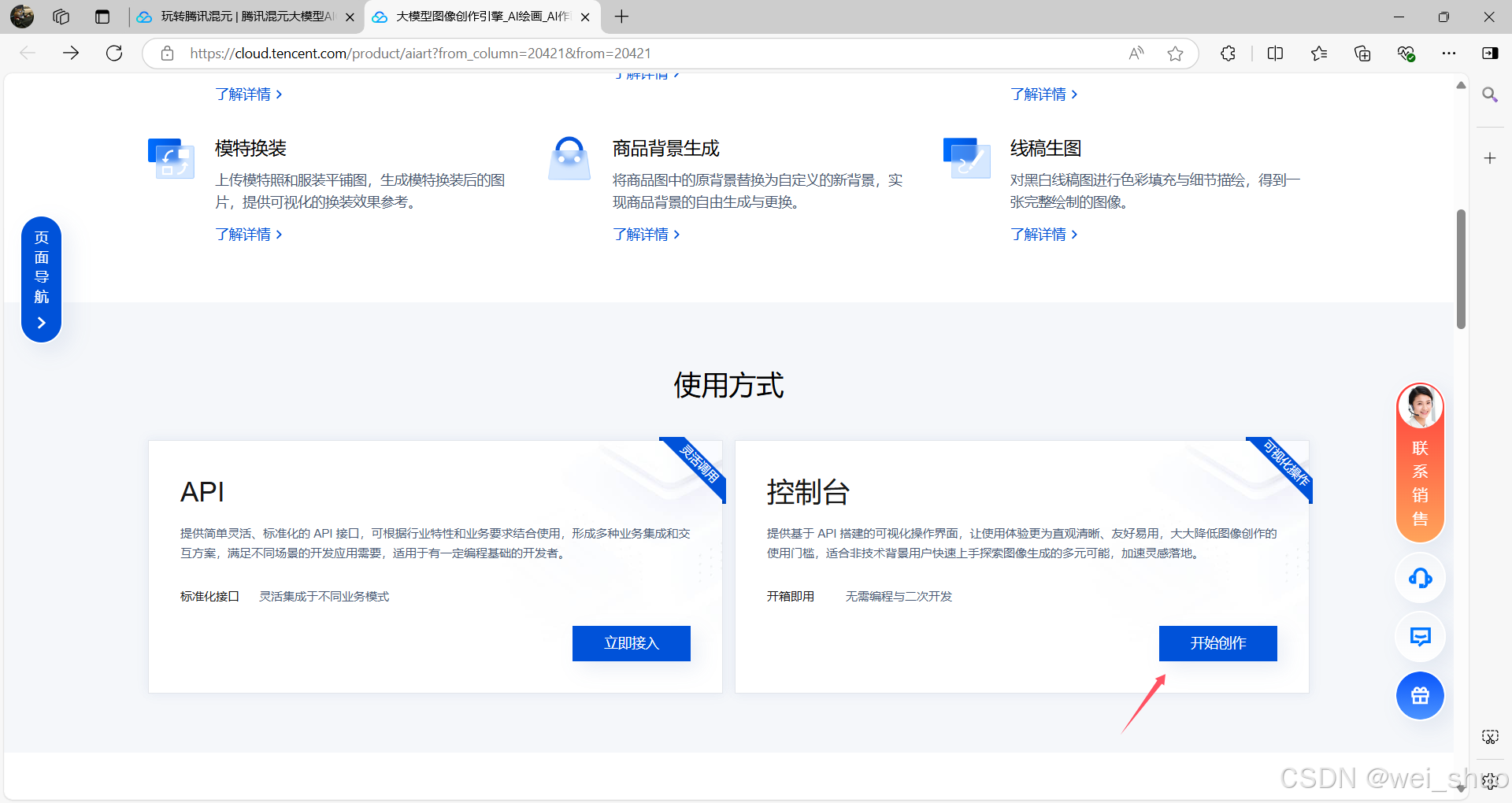Toggle split screen view icon
The height and width of the screenshot is (803, 1512).
pyautogui.click(x=1275, y=54)
